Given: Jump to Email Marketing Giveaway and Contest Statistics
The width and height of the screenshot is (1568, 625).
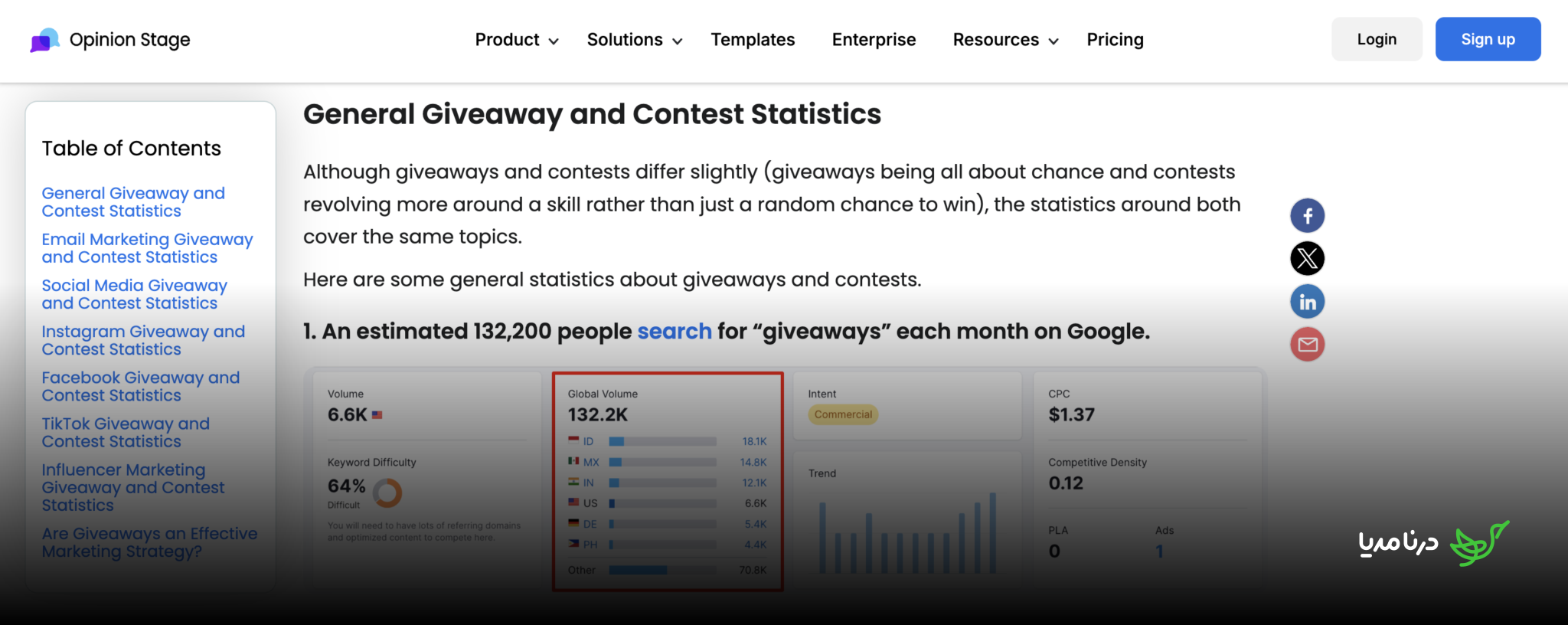Looking at the screenshot, I should point(147,248).
